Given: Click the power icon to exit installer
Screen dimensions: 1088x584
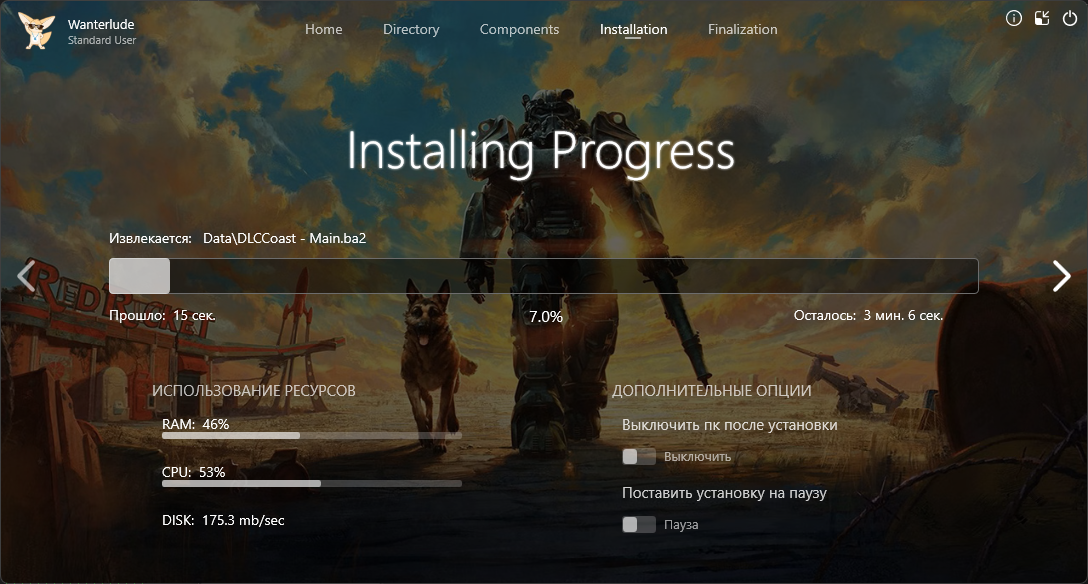Looking at the screenshot, I should pyautogui.click(x=1070, y=18).
